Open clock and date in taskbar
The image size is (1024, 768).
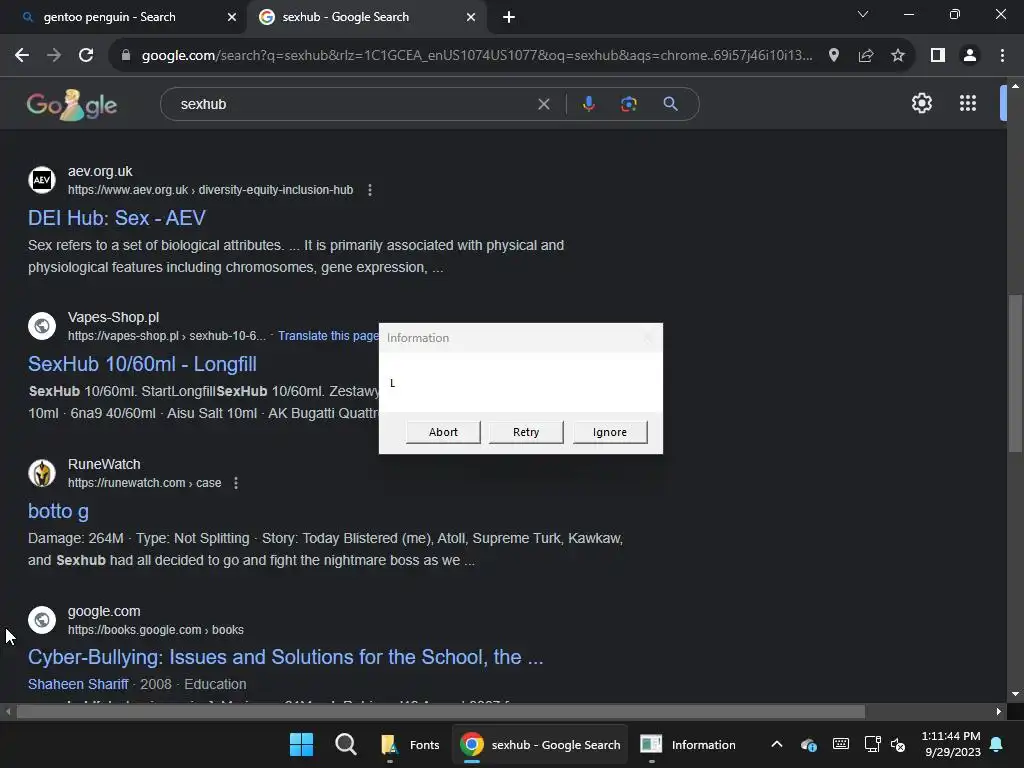(951, 744)
